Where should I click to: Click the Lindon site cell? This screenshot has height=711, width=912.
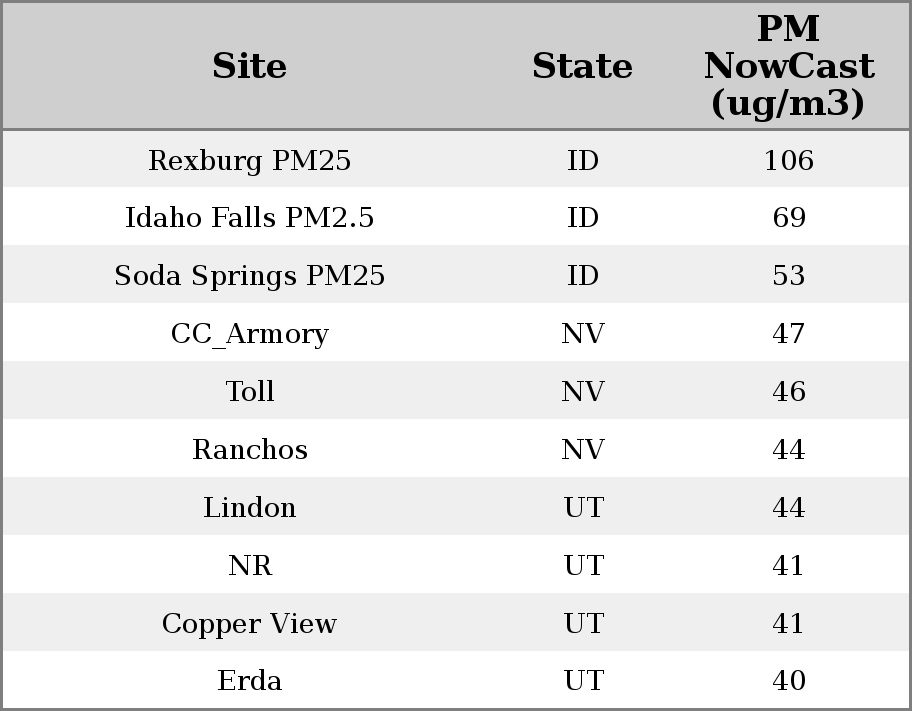[249, 508]
